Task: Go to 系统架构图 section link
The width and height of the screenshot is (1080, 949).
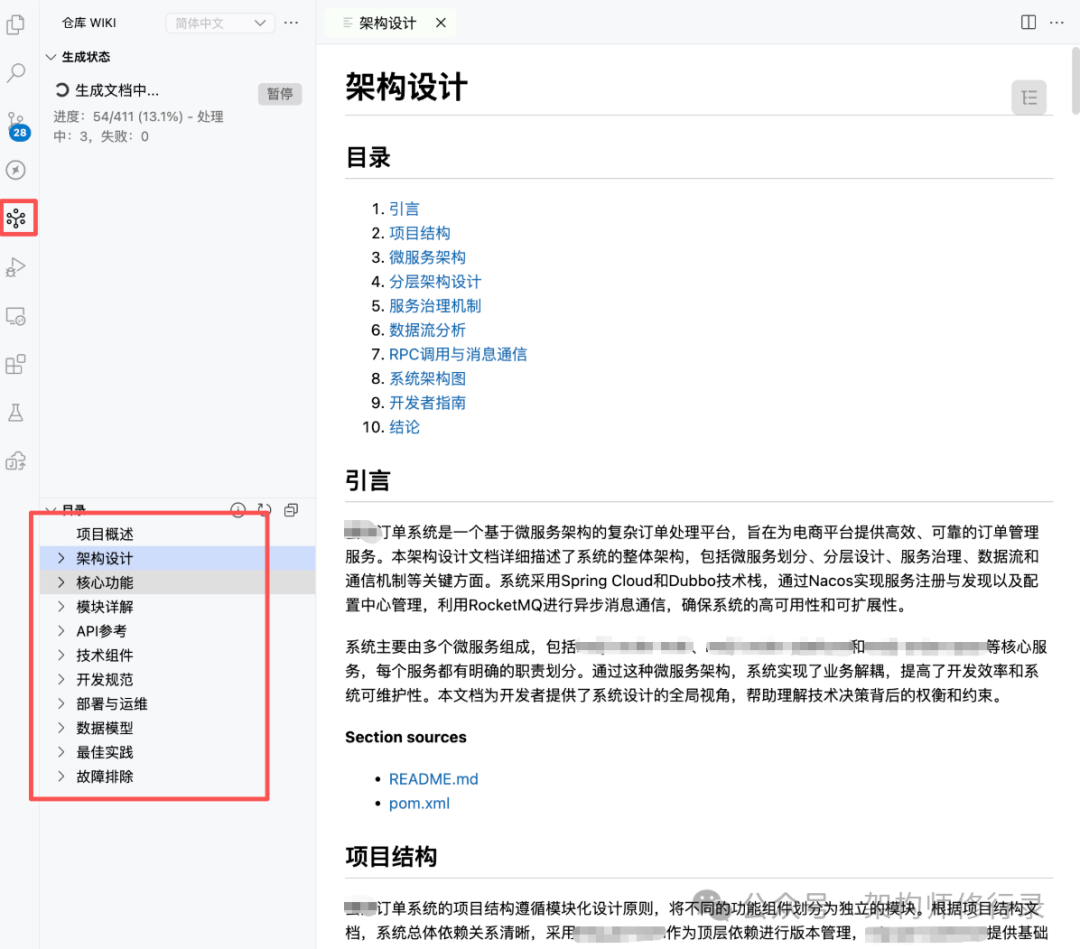Action: pyautogui.click(x=427, y=378)
